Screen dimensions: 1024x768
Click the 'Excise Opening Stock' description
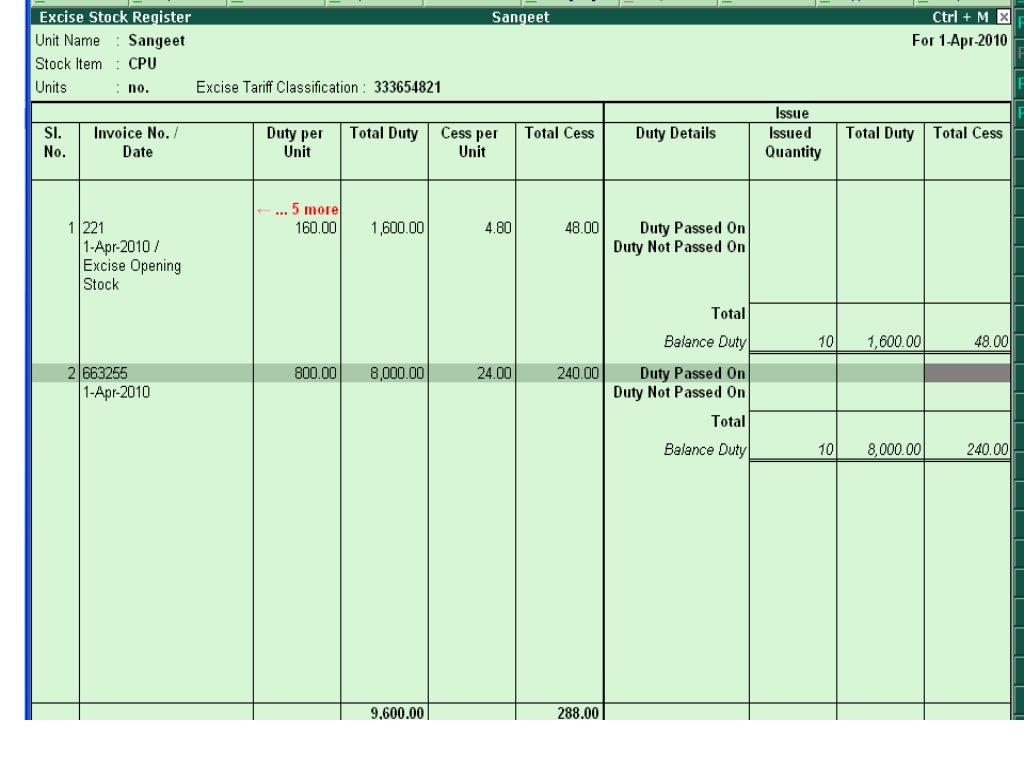pos(132,275)
